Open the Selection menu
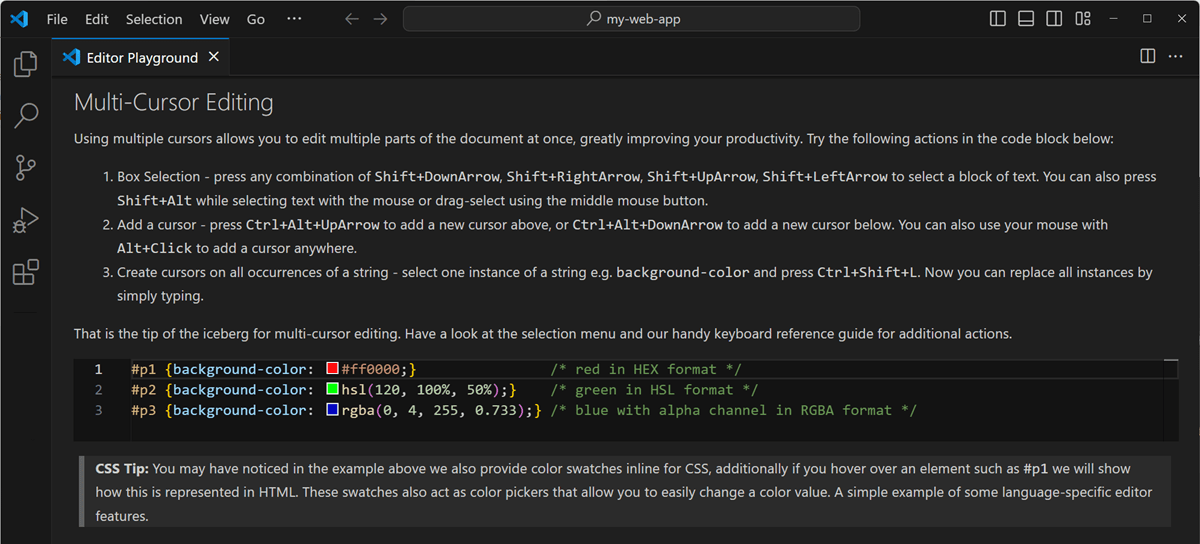 154,19
